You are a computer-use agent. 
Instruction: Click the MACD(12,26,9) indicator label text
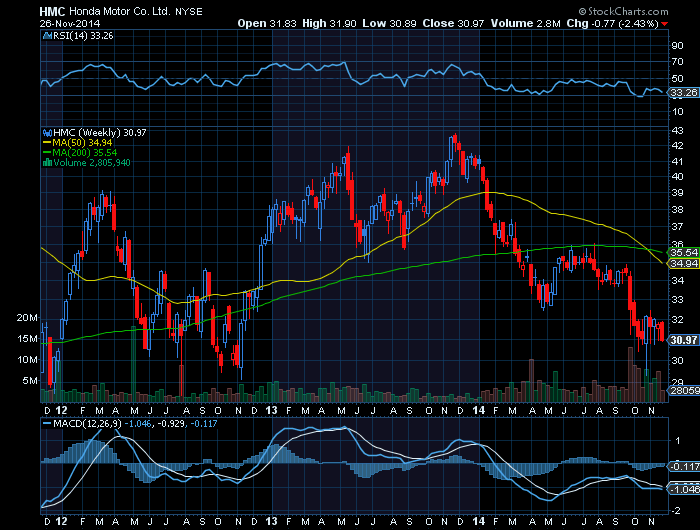87,423
